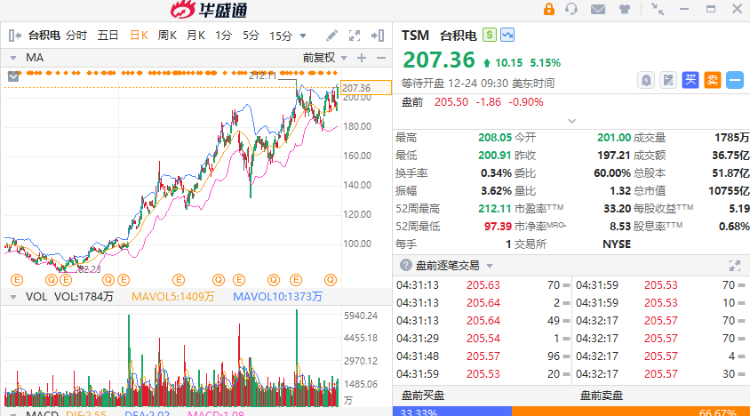Toggle the green dollar sign badge next to TSM
This screenshot has height=416, width=750.
click(489, 35)
